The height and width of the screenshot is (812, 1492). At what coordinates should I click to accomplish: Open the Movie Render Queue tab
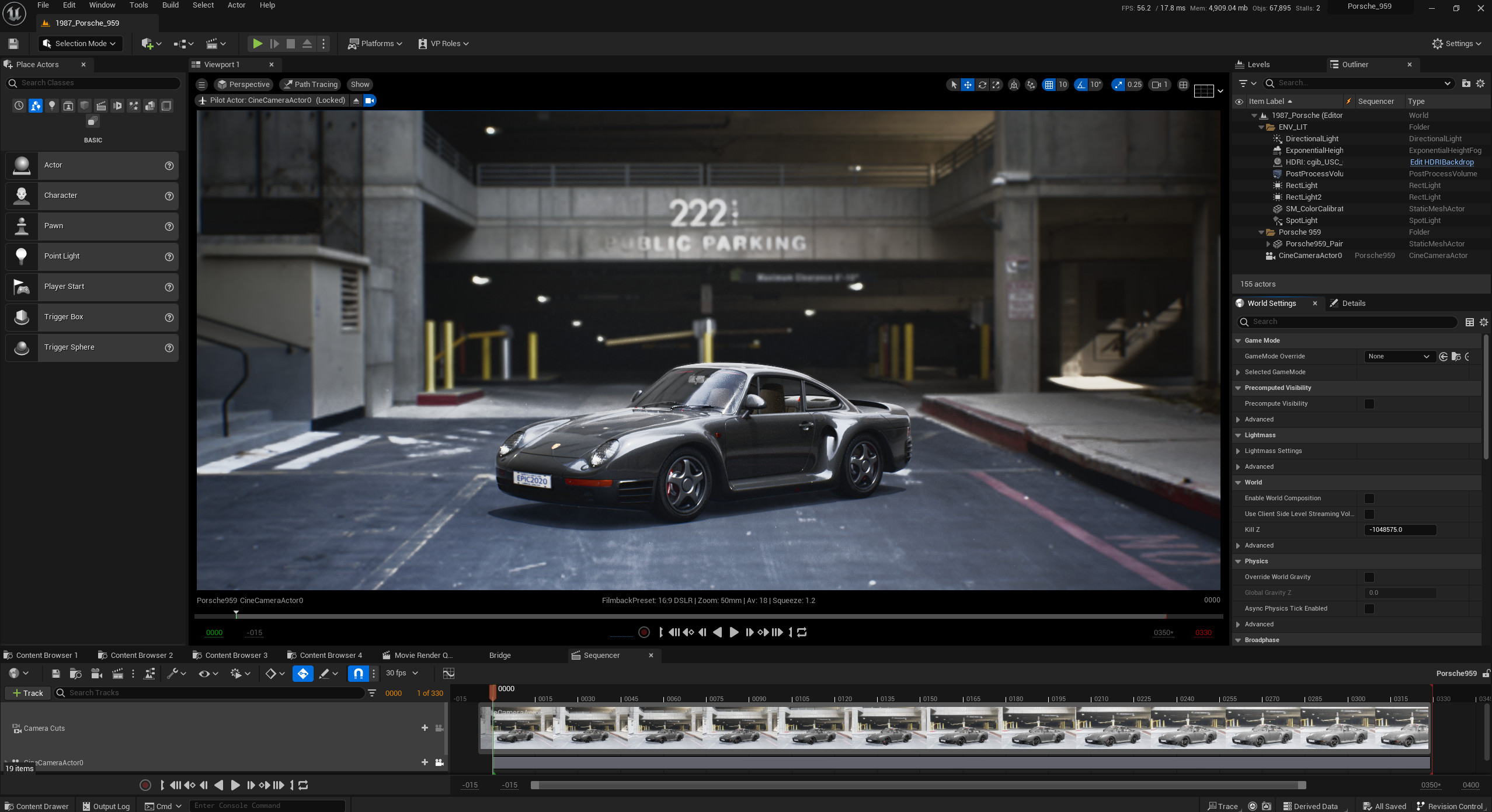418,656
